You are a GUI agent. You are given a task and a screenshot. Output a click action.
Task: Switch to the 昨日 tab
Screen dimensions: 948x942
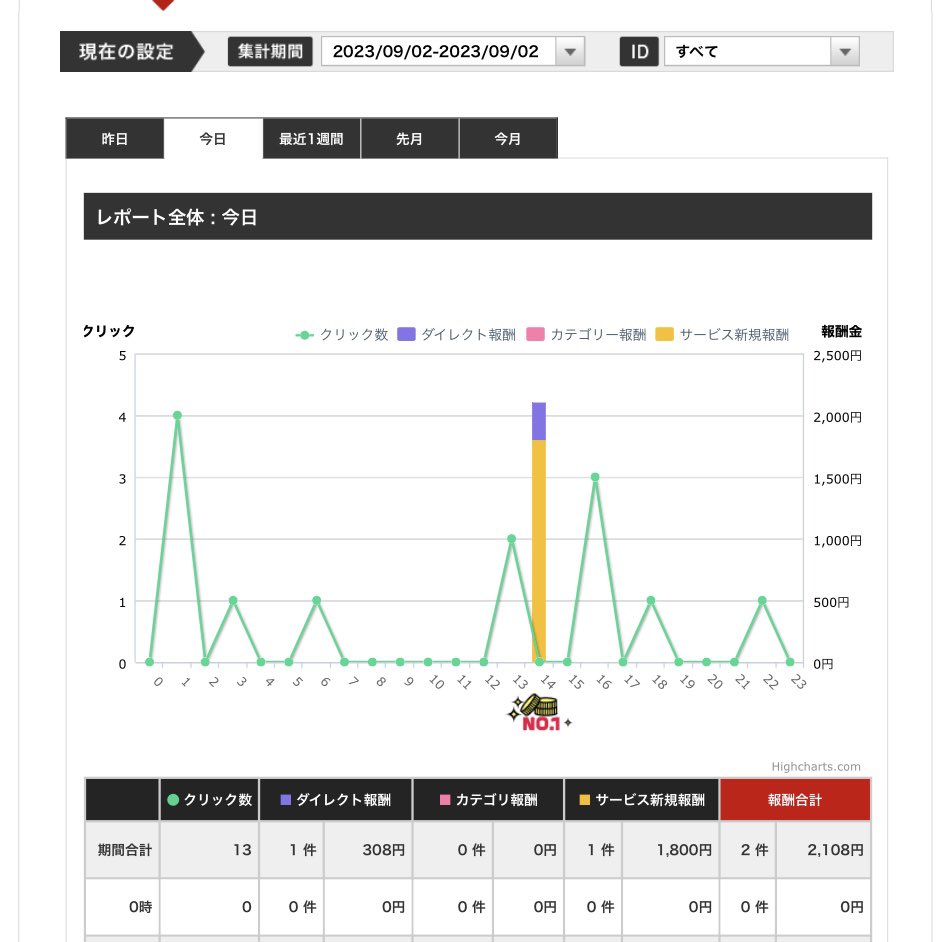click(x=115, y=138)
